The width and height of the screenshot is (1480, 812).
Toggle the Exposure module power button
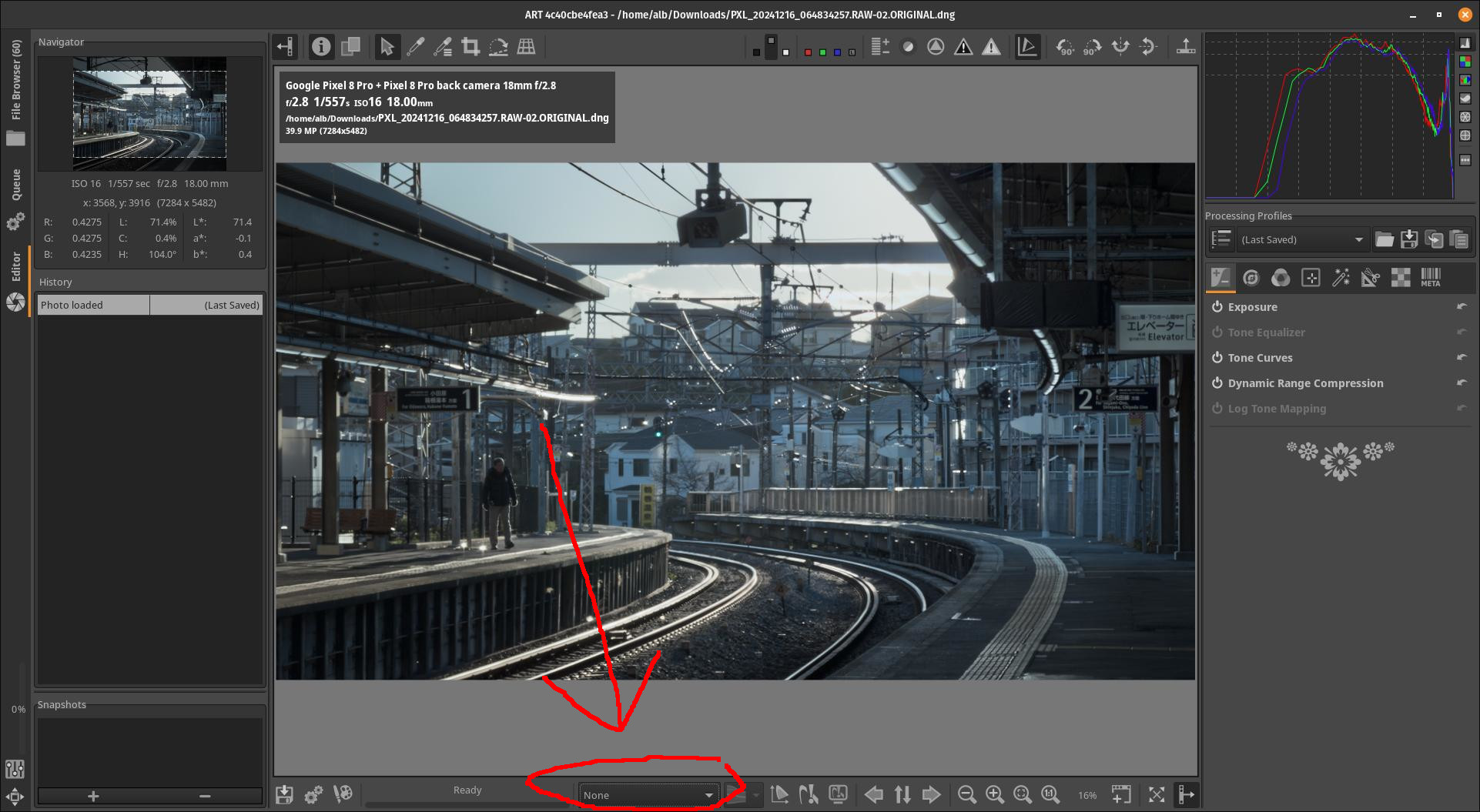(x=1217, y=306)
